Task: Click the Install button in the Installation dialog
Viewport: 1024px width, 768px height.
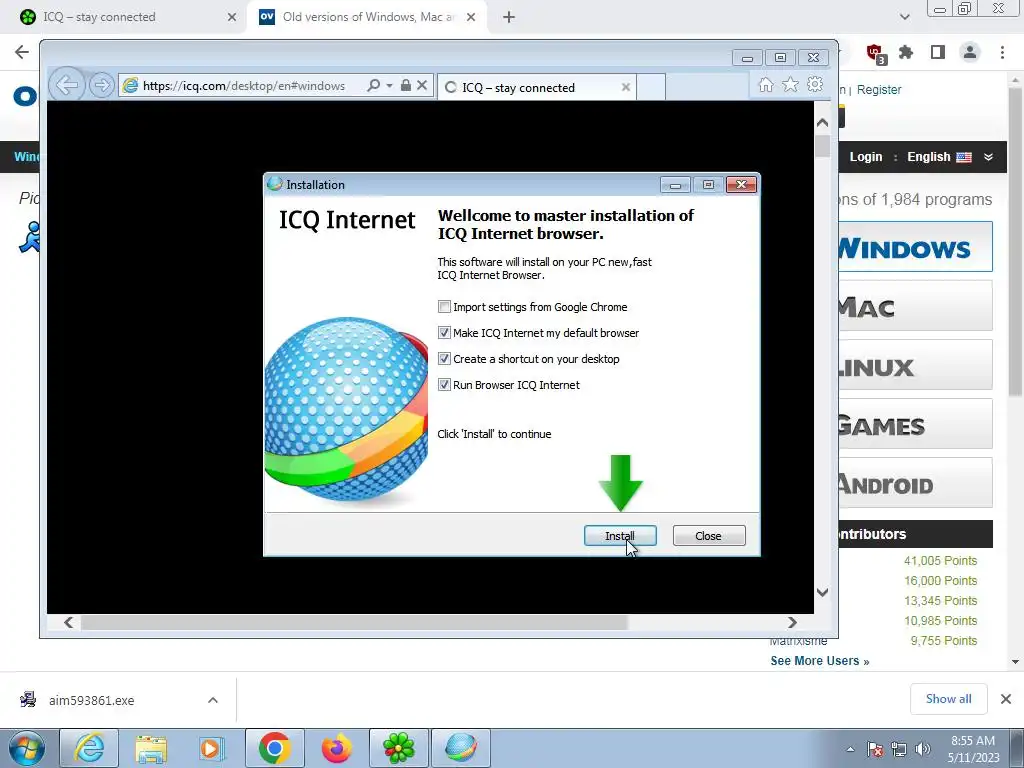Action: click(620, 536)
